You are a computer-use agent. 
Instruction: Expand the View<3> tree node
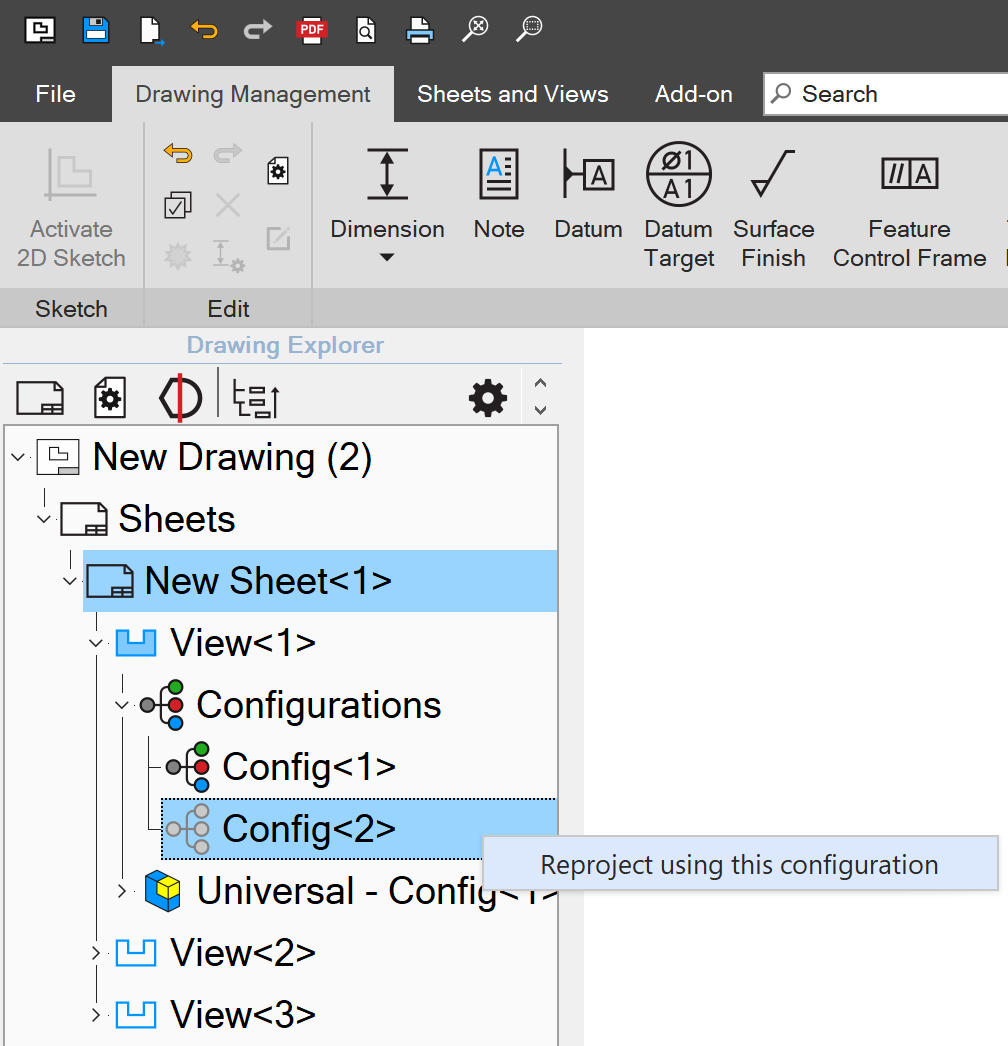[96, 1015]
